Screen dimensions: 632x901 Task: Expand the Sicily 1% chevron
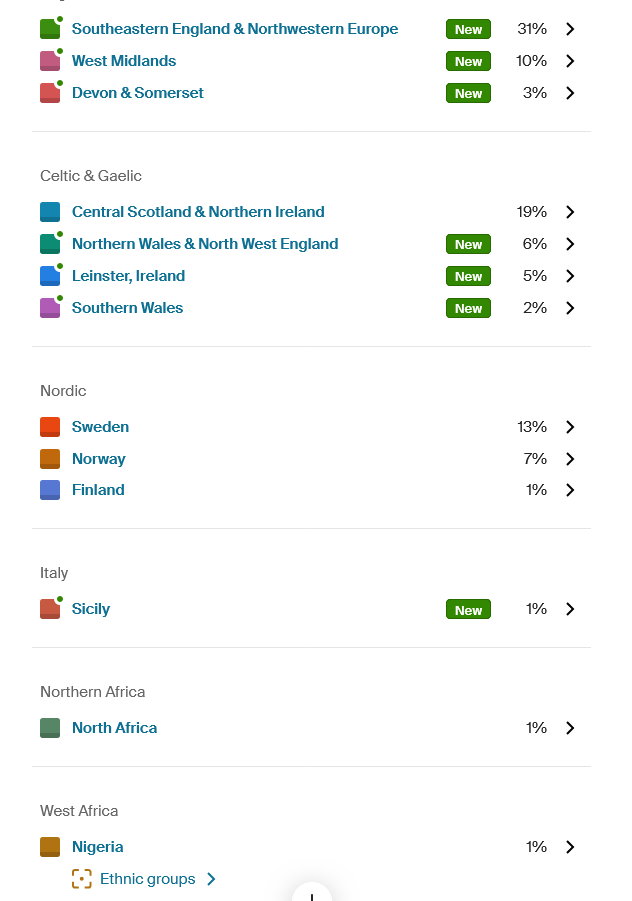coord(570,609)
